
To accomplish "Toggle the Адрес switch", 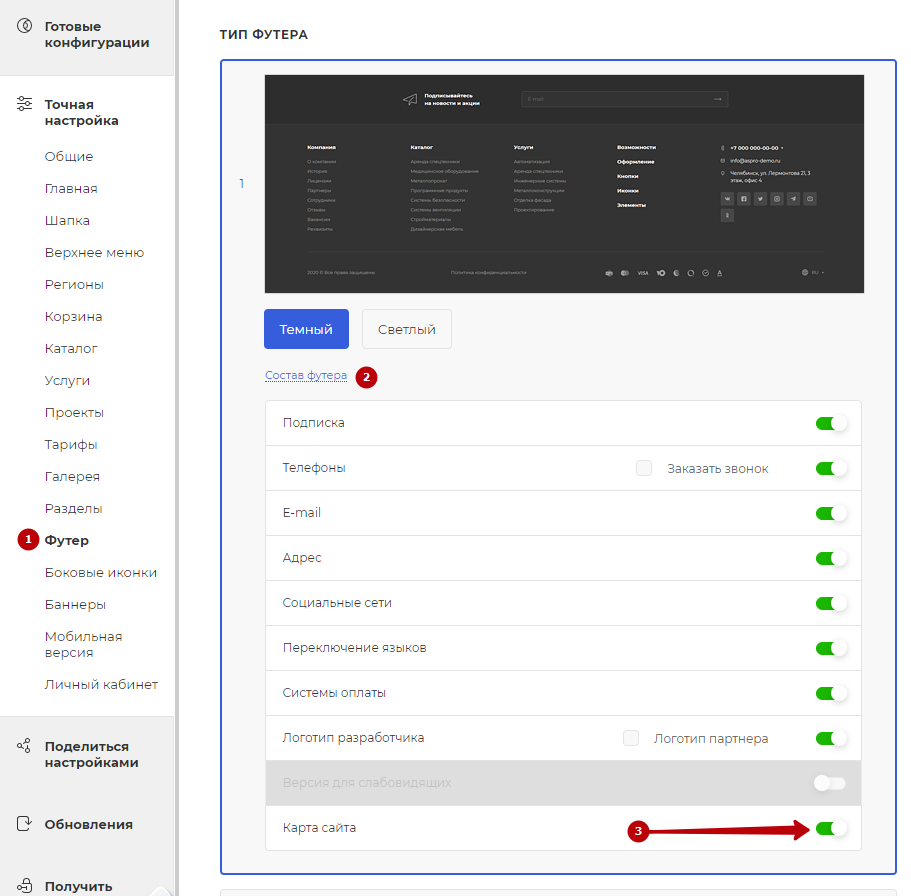I will click(x=831, y=558).
